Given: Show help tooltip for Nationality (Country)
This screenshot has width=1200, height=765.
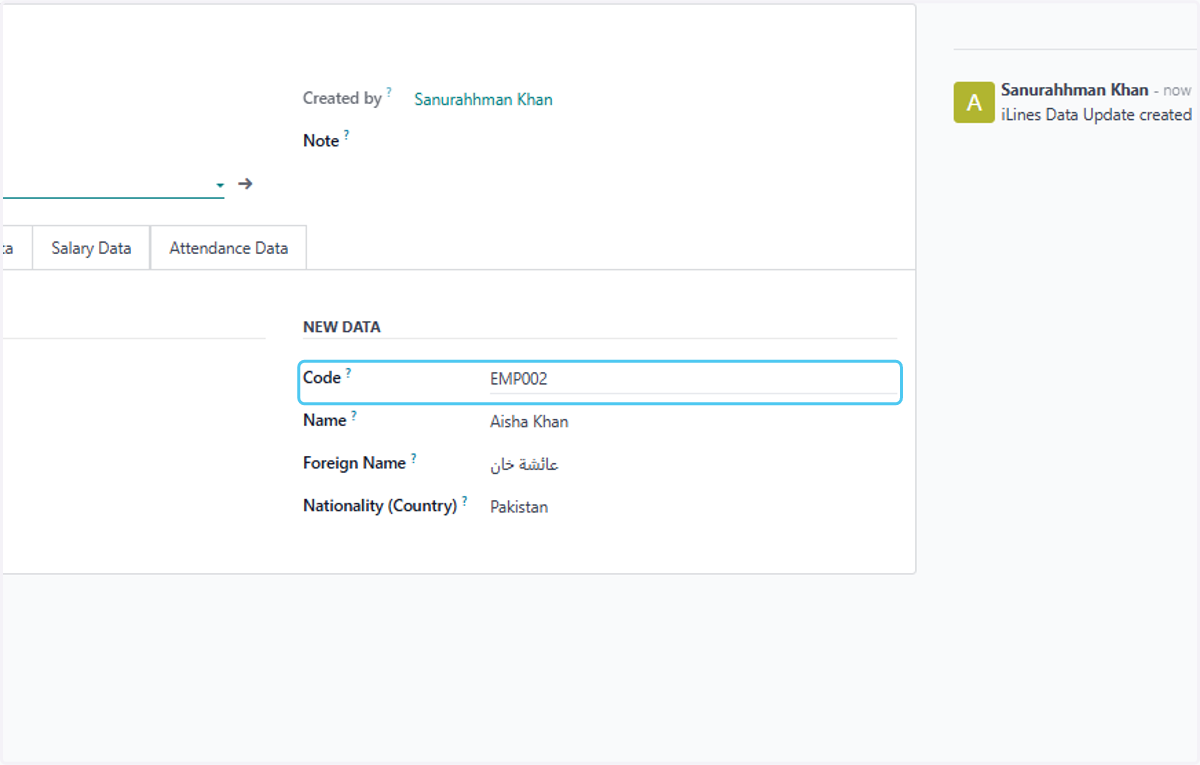Looking at the screenshot, I should pos(464,500).
